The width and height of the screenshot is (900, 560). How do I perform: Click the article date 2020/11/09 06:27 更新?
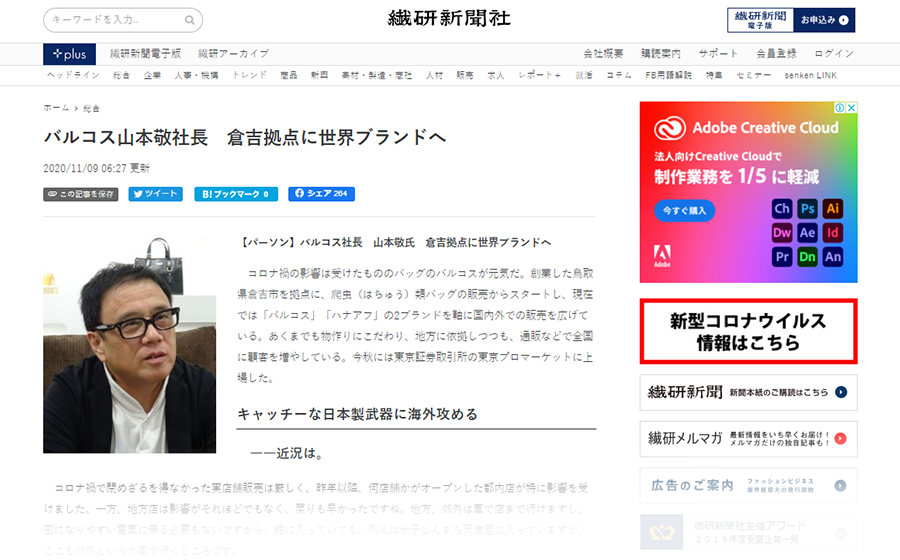point(96,168)
